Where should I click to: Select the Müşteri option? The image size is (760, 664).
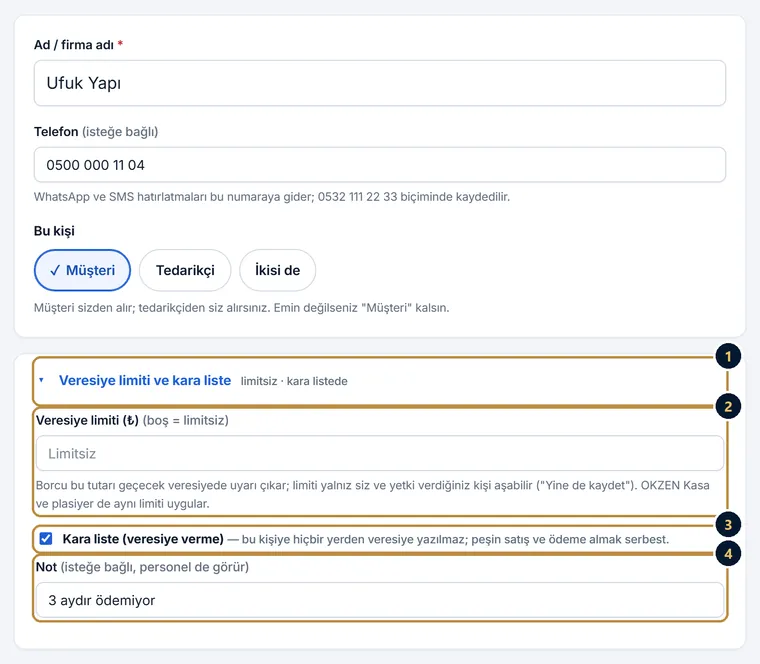[x=82, y=270]
